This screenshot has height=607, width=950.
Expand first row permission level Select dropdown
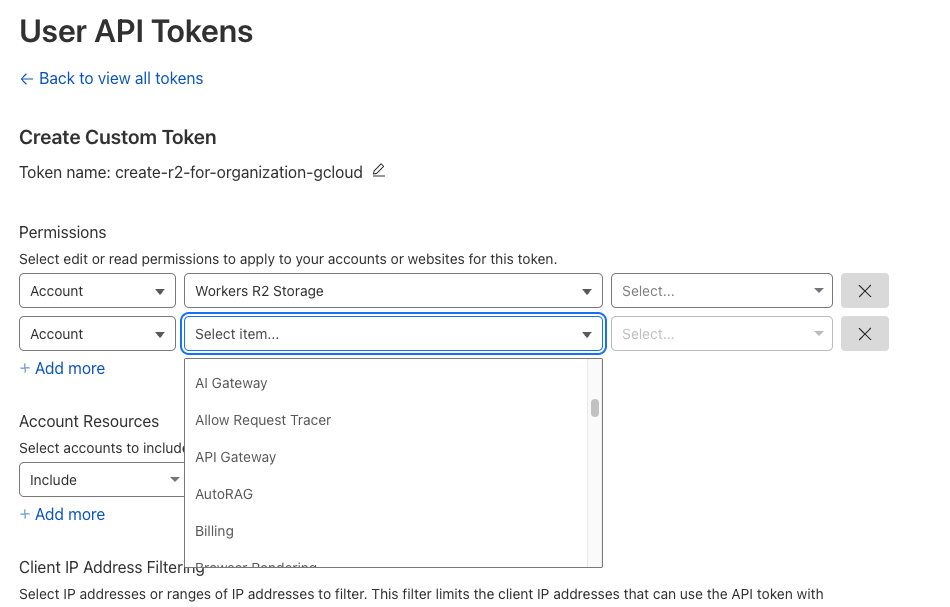click(721, 291)
